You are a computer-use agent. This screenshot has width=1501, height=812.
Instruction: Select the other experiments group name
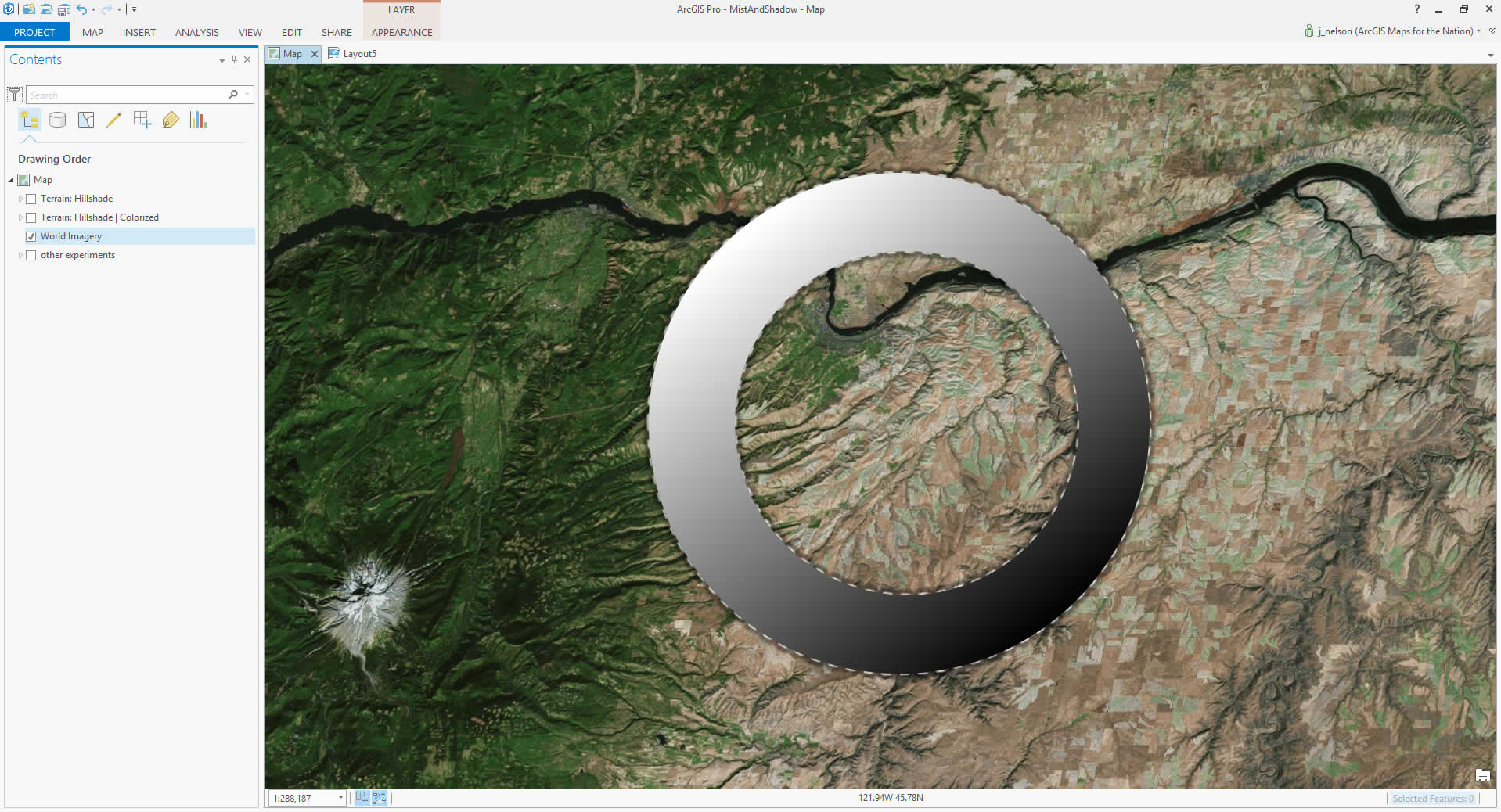(x=77, y=255)
